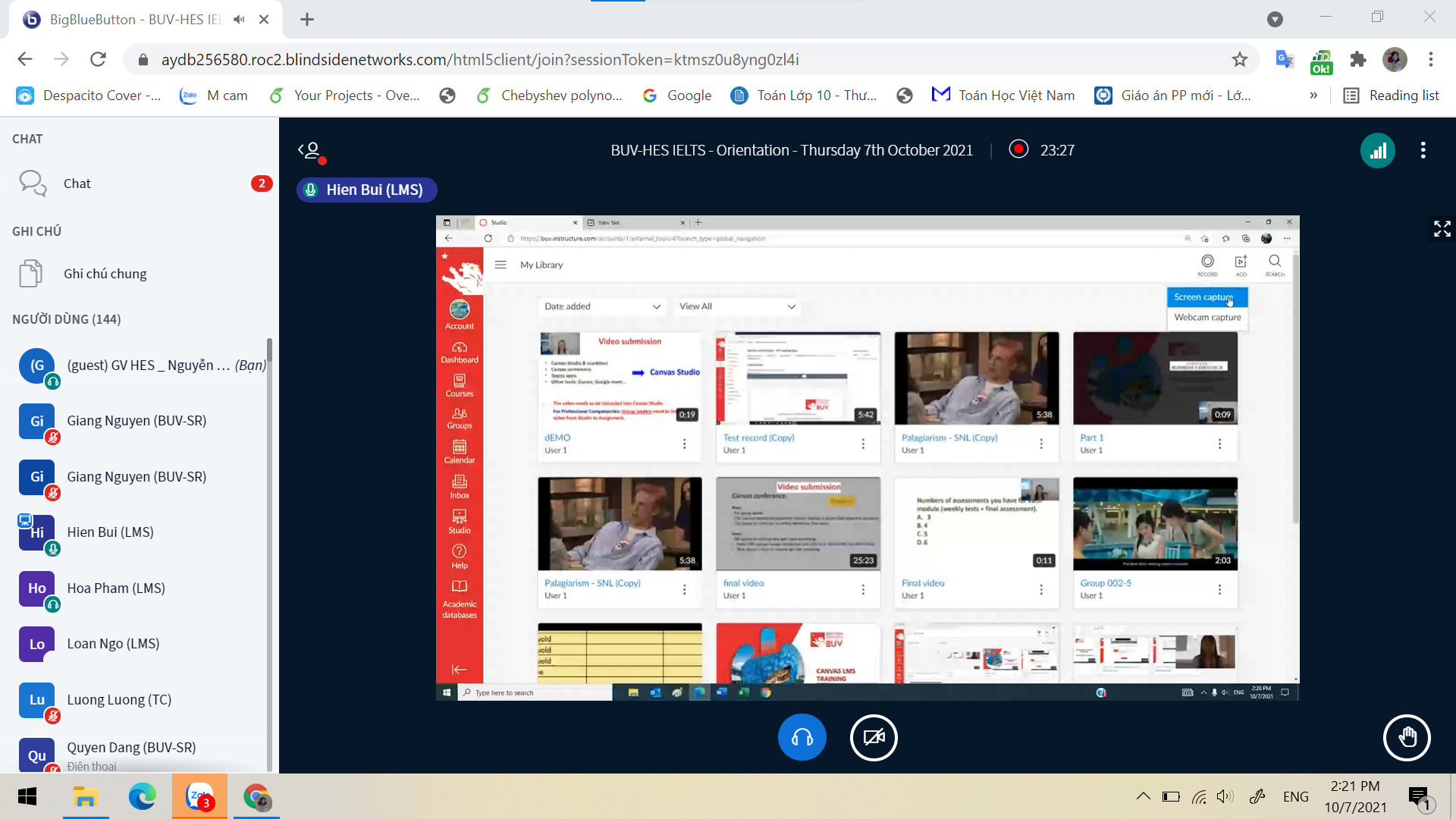
Task: Click the Date added dropdown in presentation
Action: [x=602, y=306]
